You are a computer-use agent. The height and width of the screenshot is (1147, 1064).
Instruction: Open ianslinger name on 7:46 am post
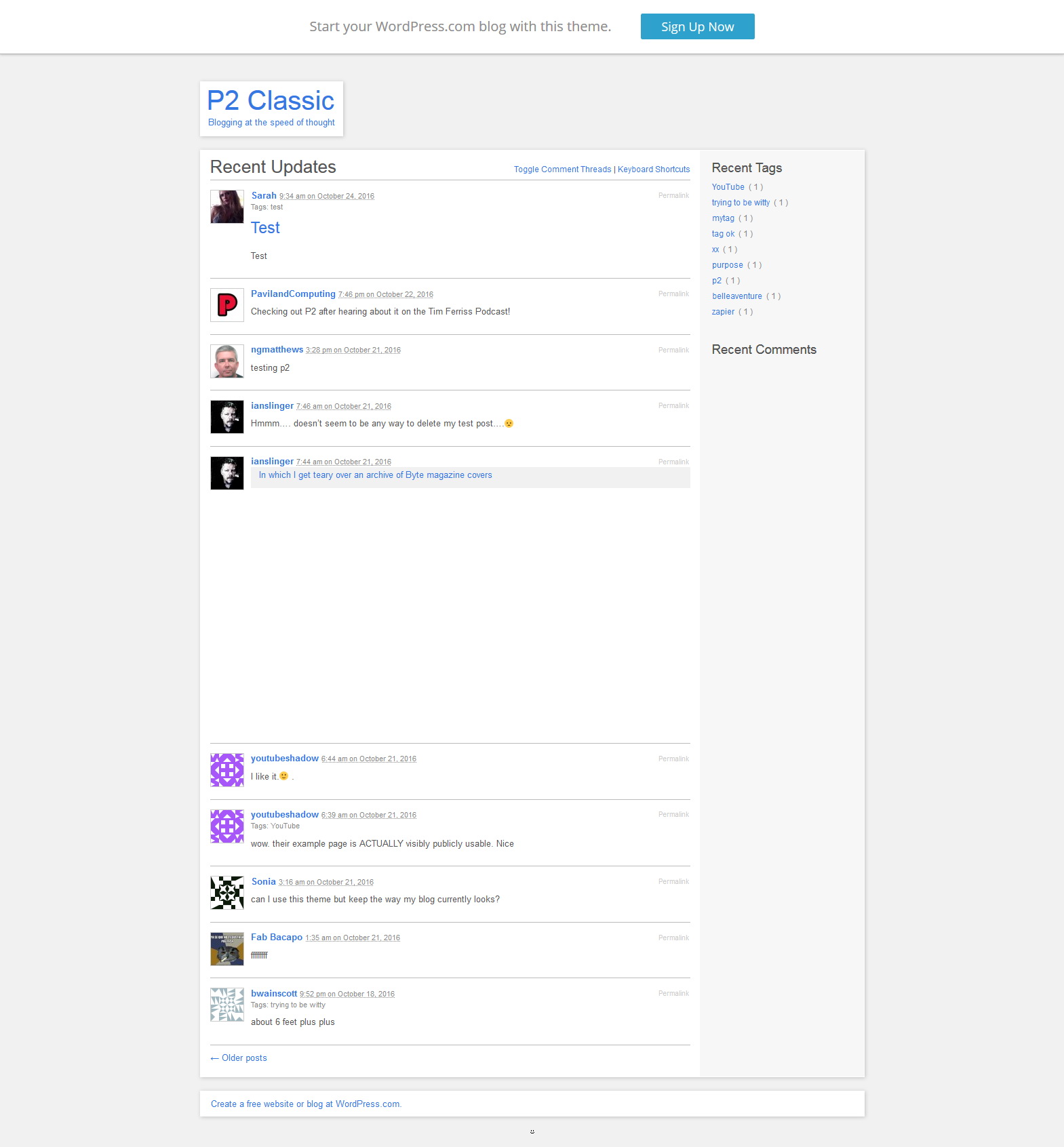(272, 405)
